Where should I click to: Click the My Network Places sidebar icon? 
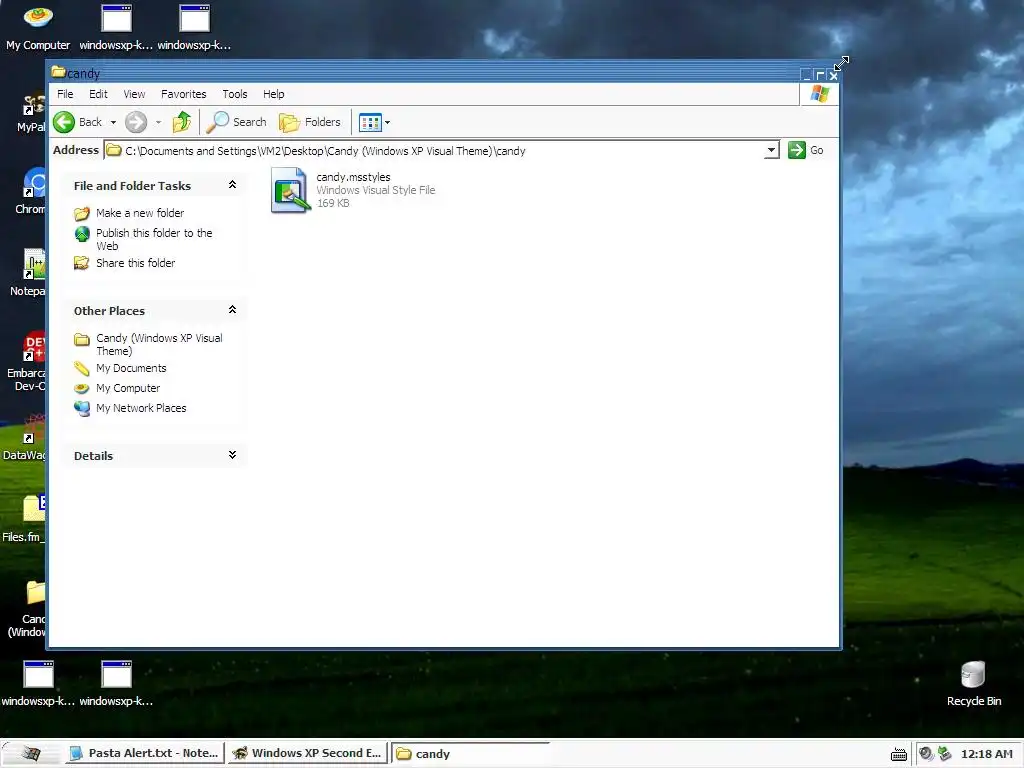tap(82, 409)
